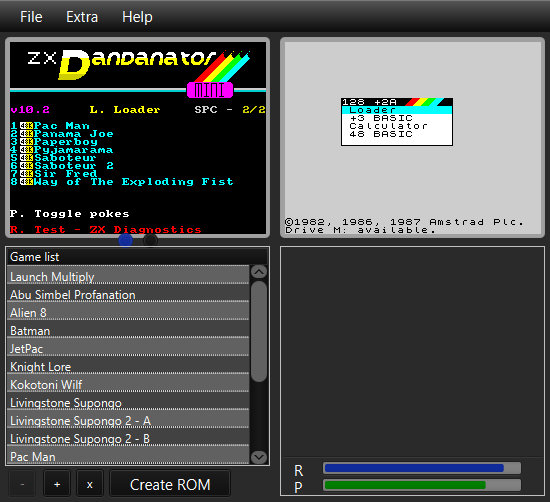
Task: Click 'P. Toggle pokes' in preview
Action: (69, 214)
